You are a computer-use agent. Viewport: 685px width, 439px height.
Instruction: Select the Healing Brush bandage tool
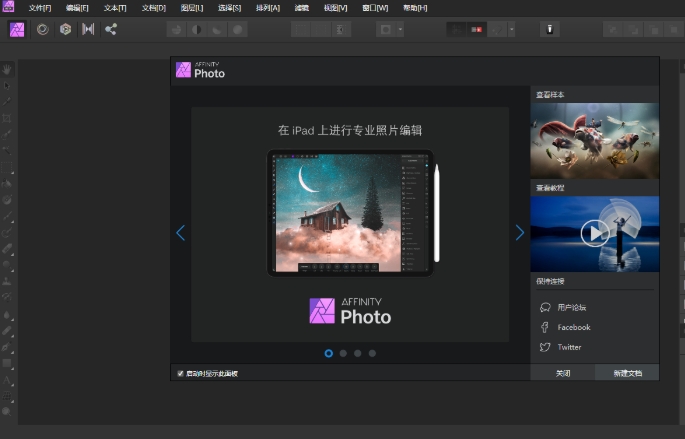7,331
